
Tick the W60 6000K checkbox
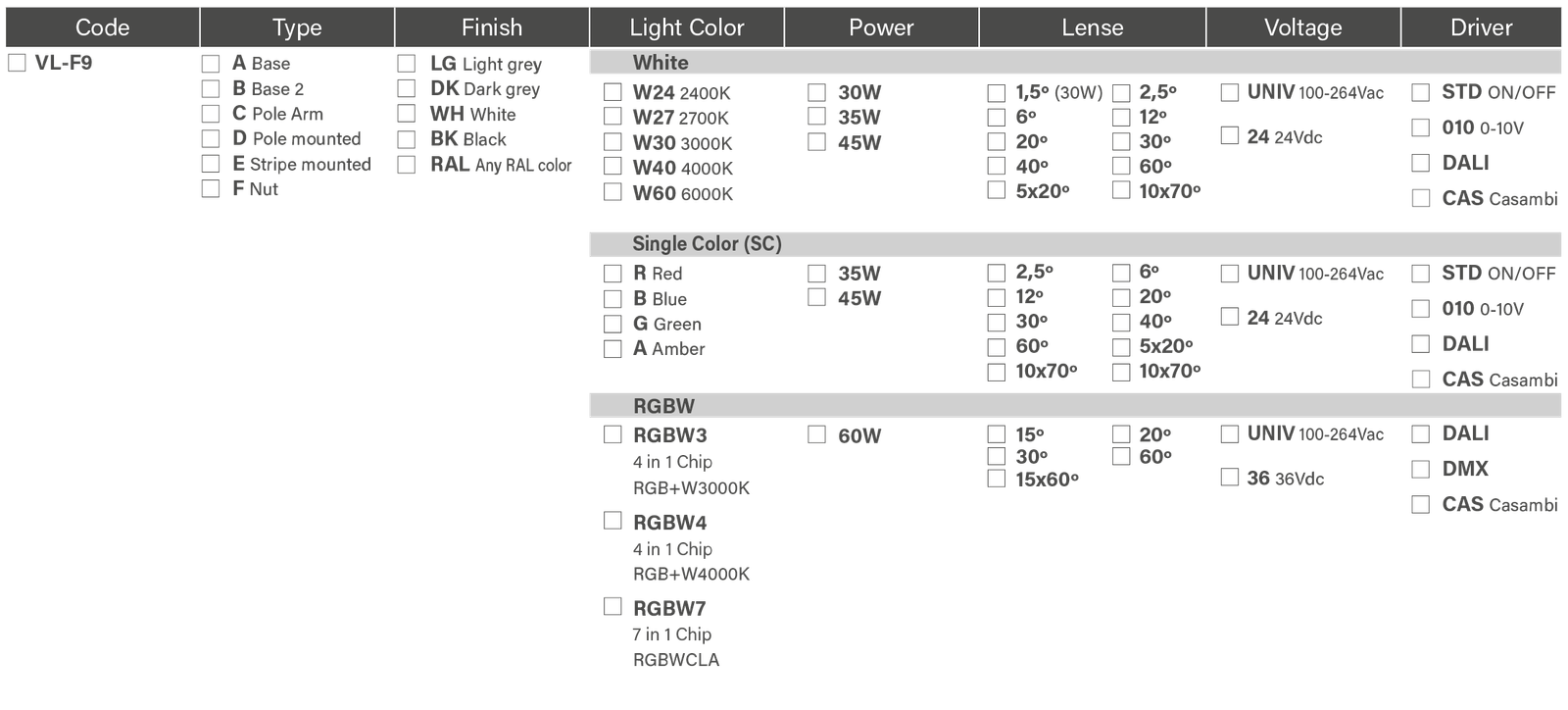[x=613, y=193]
